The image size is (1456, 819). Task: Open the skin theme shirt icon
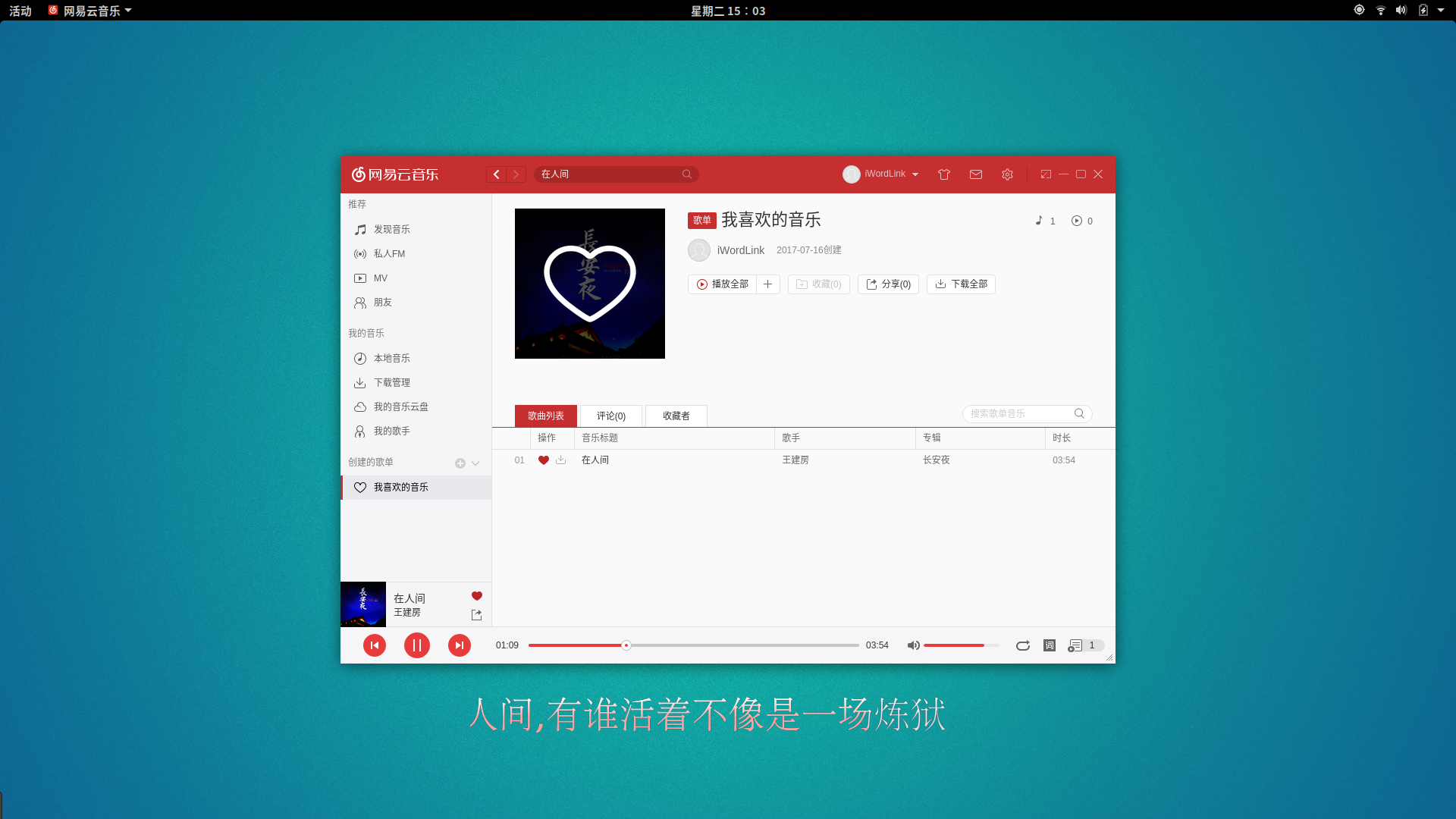click(944, 174)
